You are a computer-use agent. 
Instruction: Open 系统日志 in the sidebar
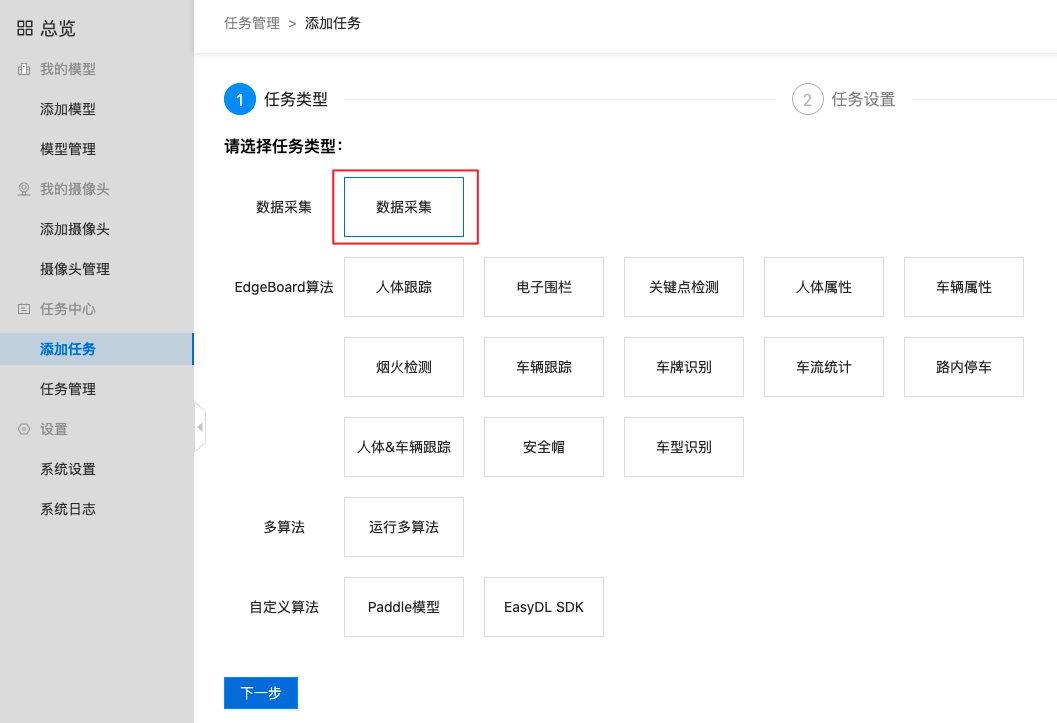(x=67, y=509)
